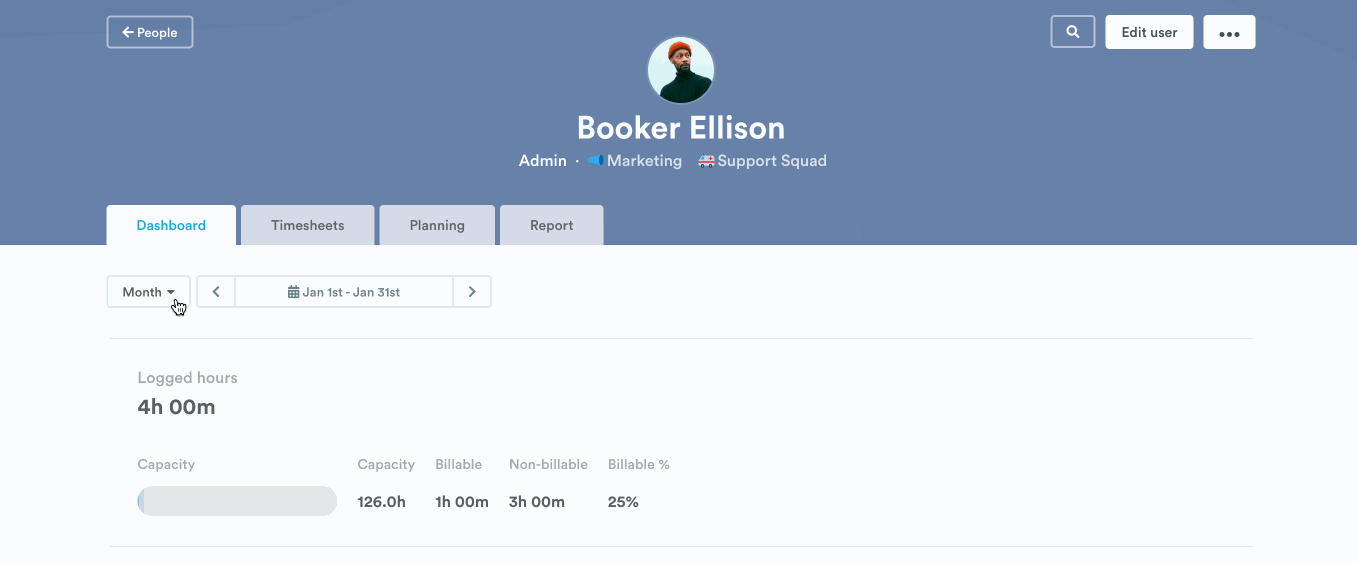Click the capacity progress bar
Viewport: 1357px width, 563px height.
click(237, 501)
